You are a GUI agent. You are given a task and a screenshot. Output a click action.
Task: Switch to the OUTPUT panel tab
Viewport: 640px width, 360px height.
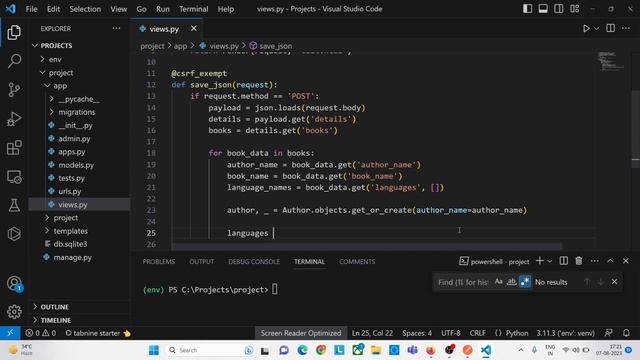click(201, 262)
